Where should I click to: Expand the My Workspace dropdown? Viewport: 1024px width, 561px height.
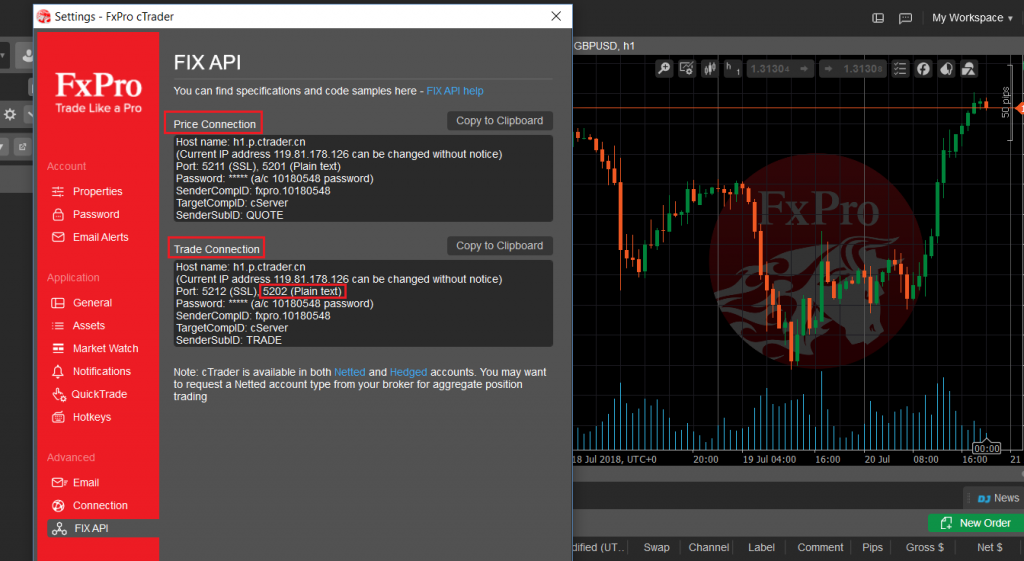(972, 18)
